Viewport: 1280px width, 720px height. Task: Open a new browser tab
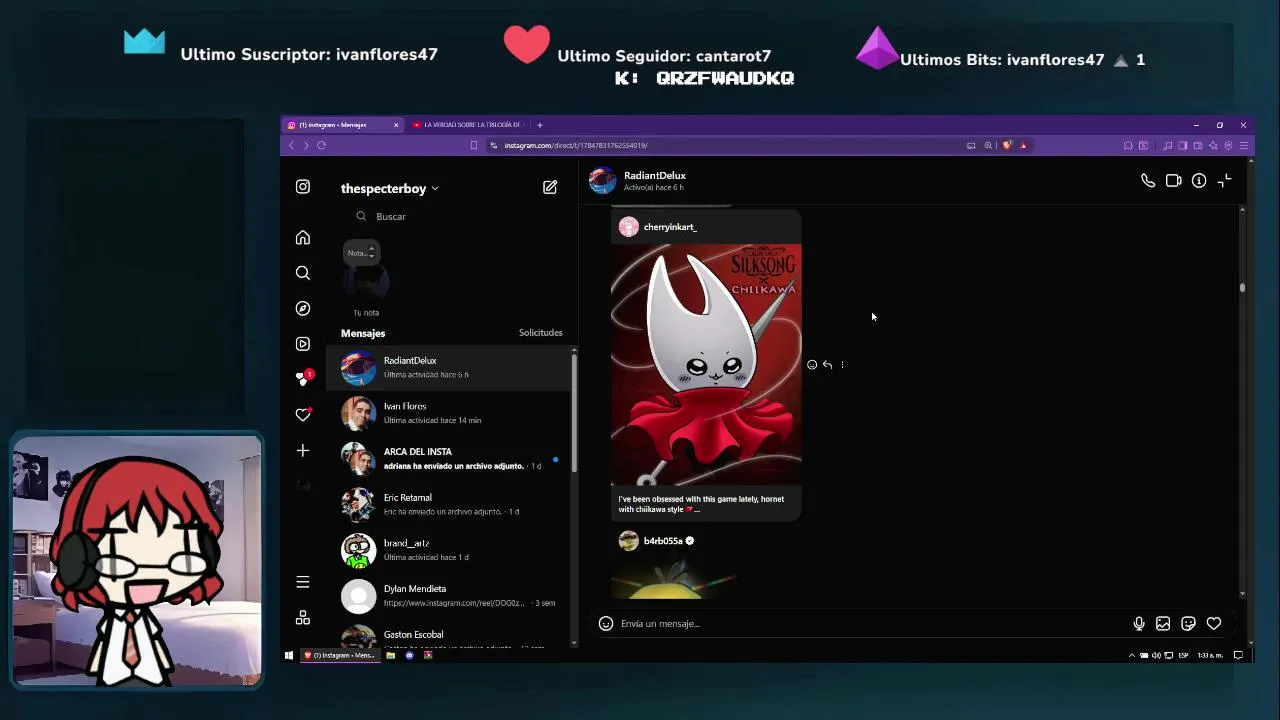[x=540, y=125]
